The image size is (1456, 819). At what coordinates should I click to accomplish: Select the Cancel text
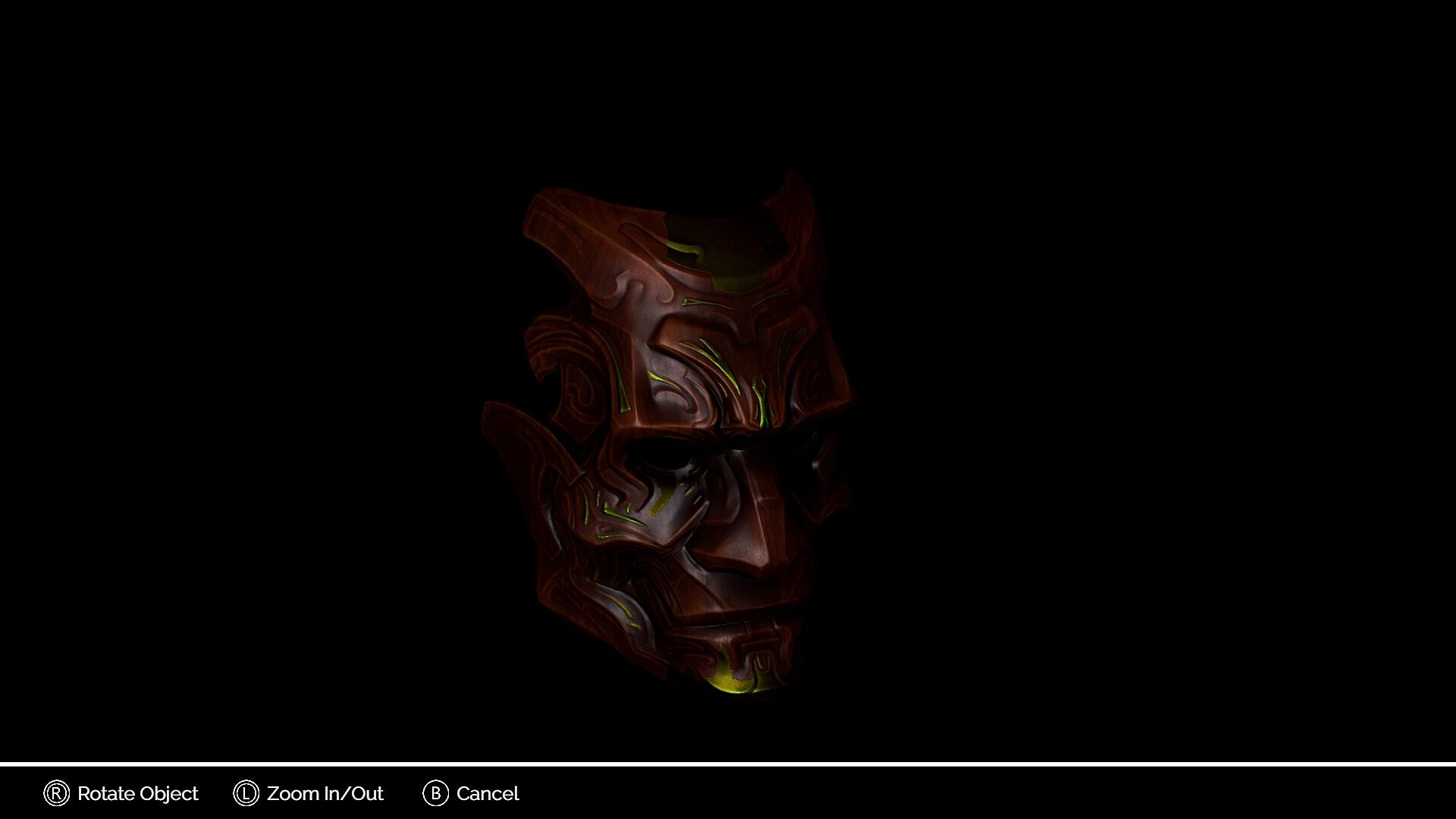pyautogui.click(x=488, y=793)
